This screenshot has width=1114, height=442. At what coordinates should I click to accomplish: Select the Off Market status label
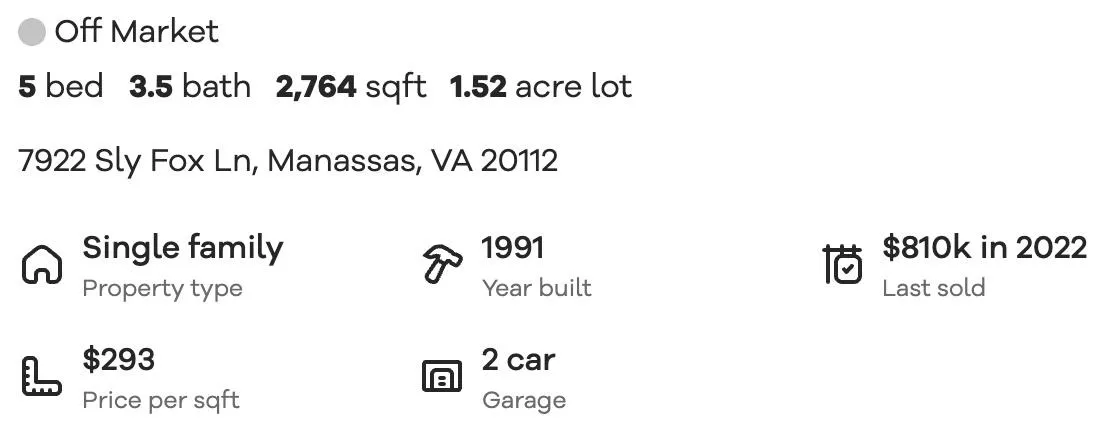tap(136, 32)
